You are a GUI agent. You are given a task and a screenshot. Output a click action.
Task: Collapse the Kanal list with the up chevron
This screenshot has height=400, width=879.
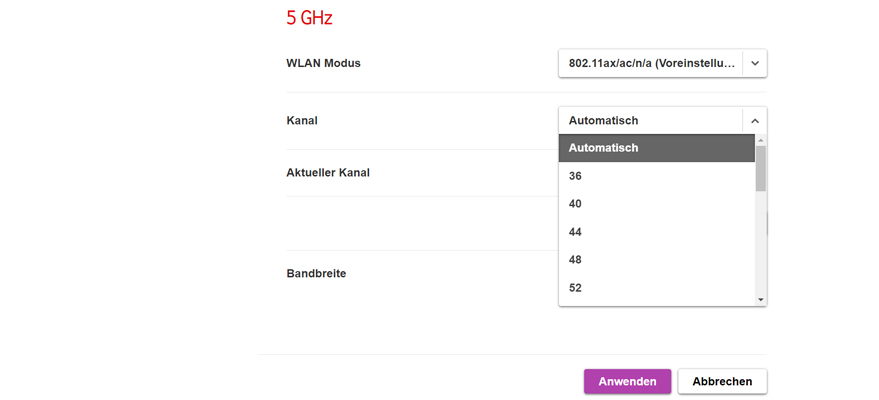click(x=755, y=121)
